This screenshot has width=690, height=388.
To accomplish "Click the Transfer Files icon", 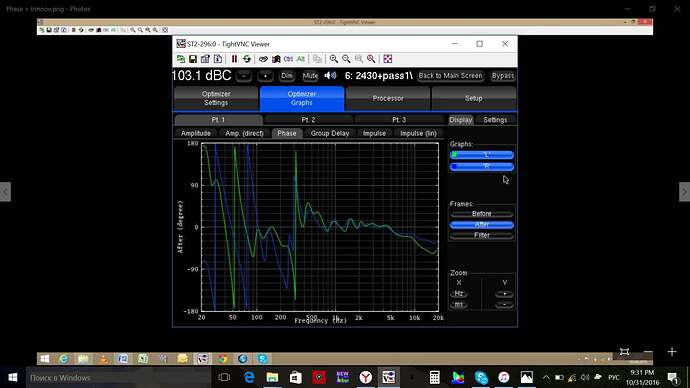I will point(317,59).
